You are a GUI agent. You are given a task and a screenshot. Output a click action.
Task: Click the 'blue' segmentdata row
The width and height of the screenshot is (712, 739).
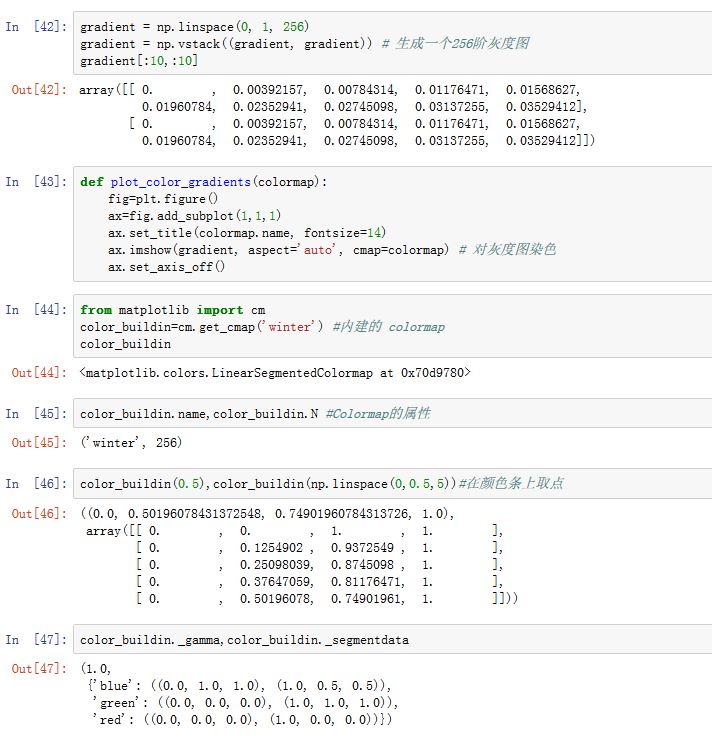[240, 686]
